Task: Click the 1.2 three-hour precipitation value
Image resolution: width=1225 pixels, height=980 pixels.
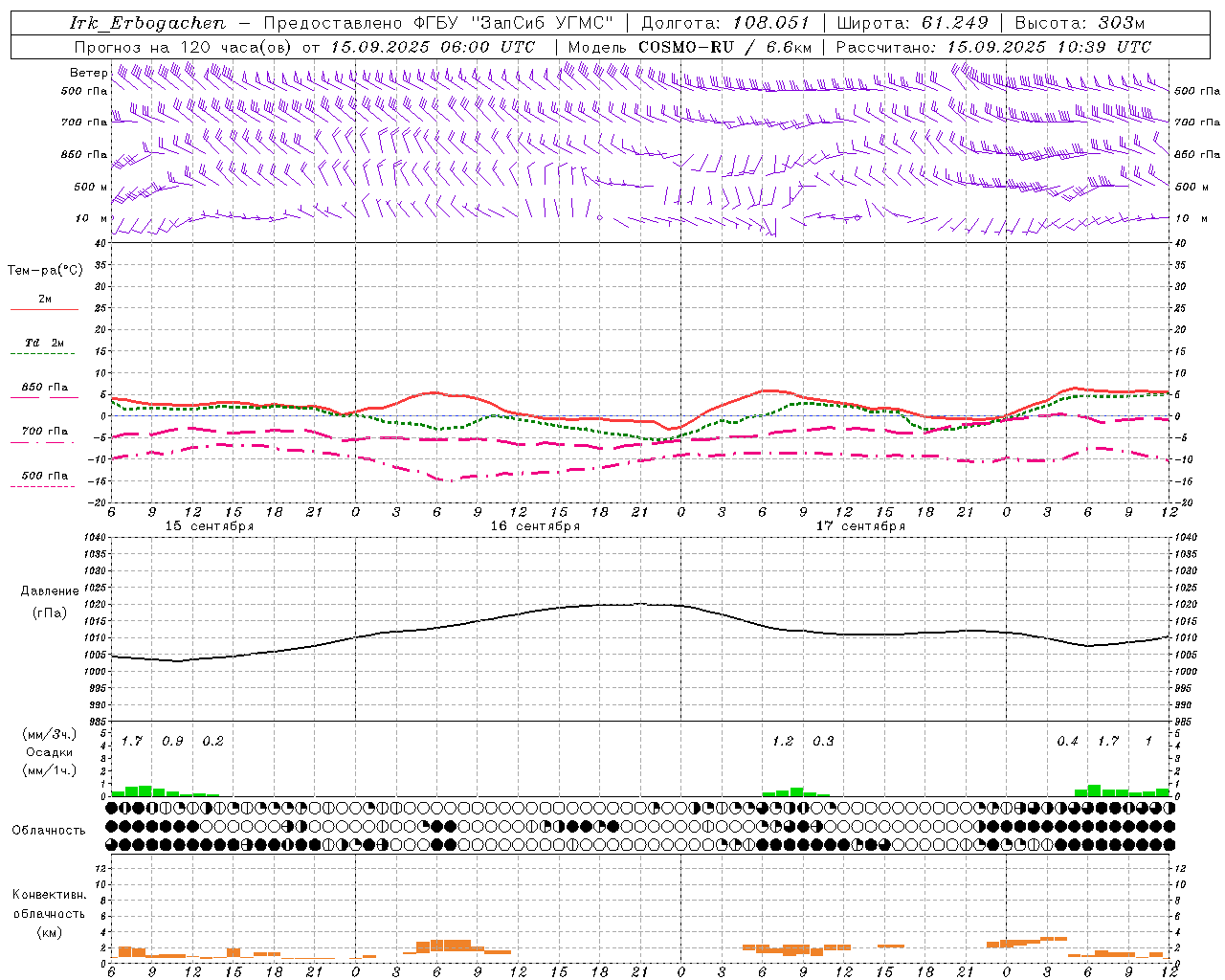Action: click(x=783, y=742)
